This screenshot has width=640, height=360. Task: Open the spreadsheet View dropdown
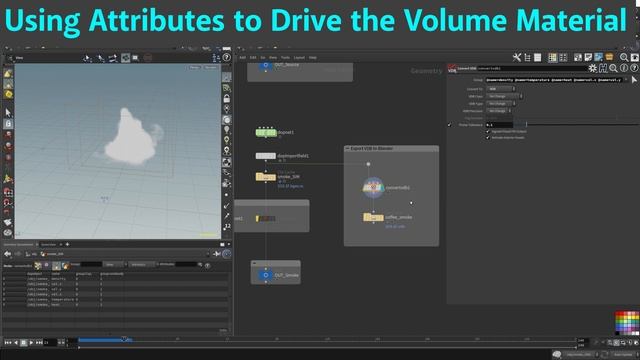114,265
